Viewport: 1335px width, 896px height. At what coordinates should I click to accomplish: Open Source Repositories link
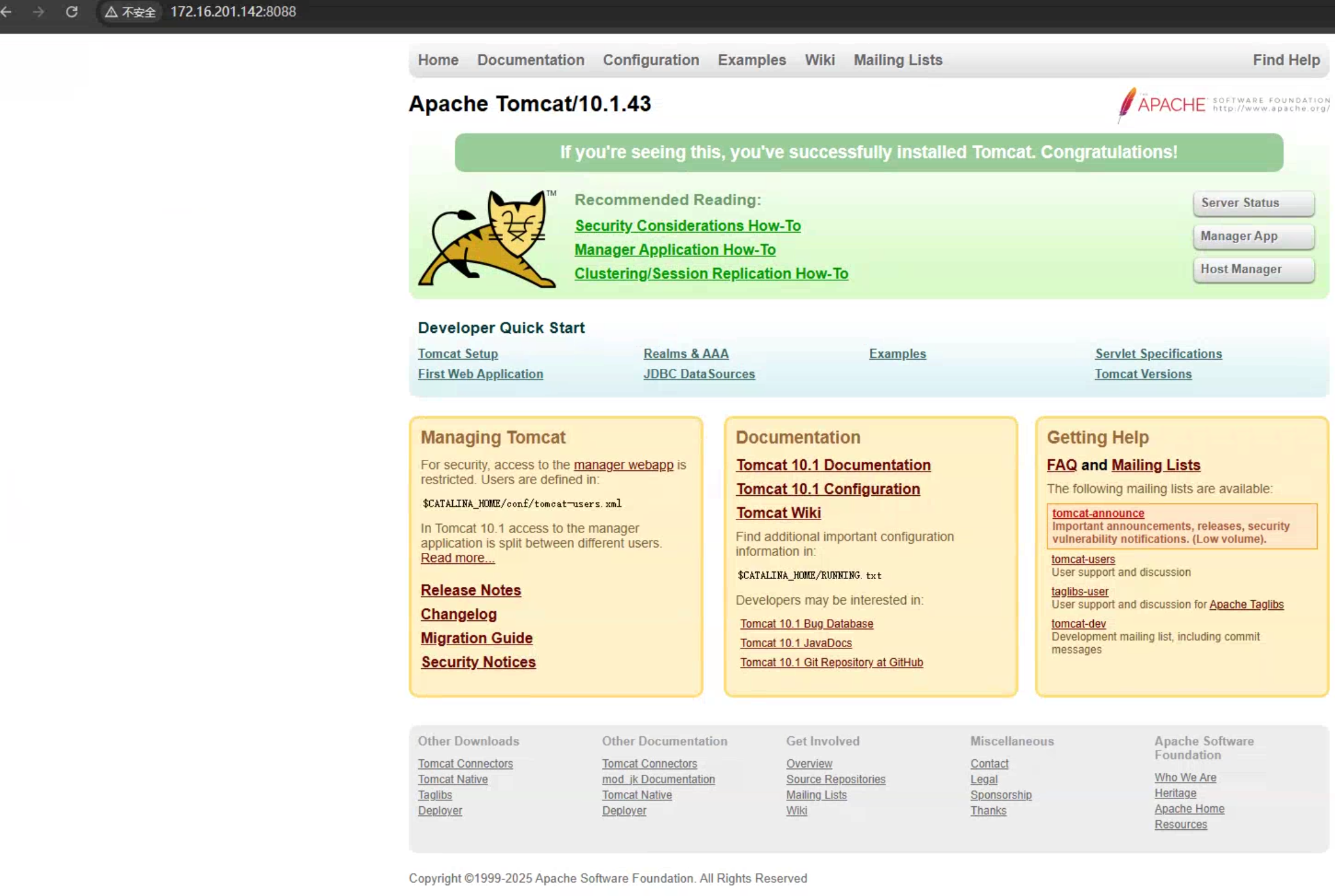click(836, 779)
